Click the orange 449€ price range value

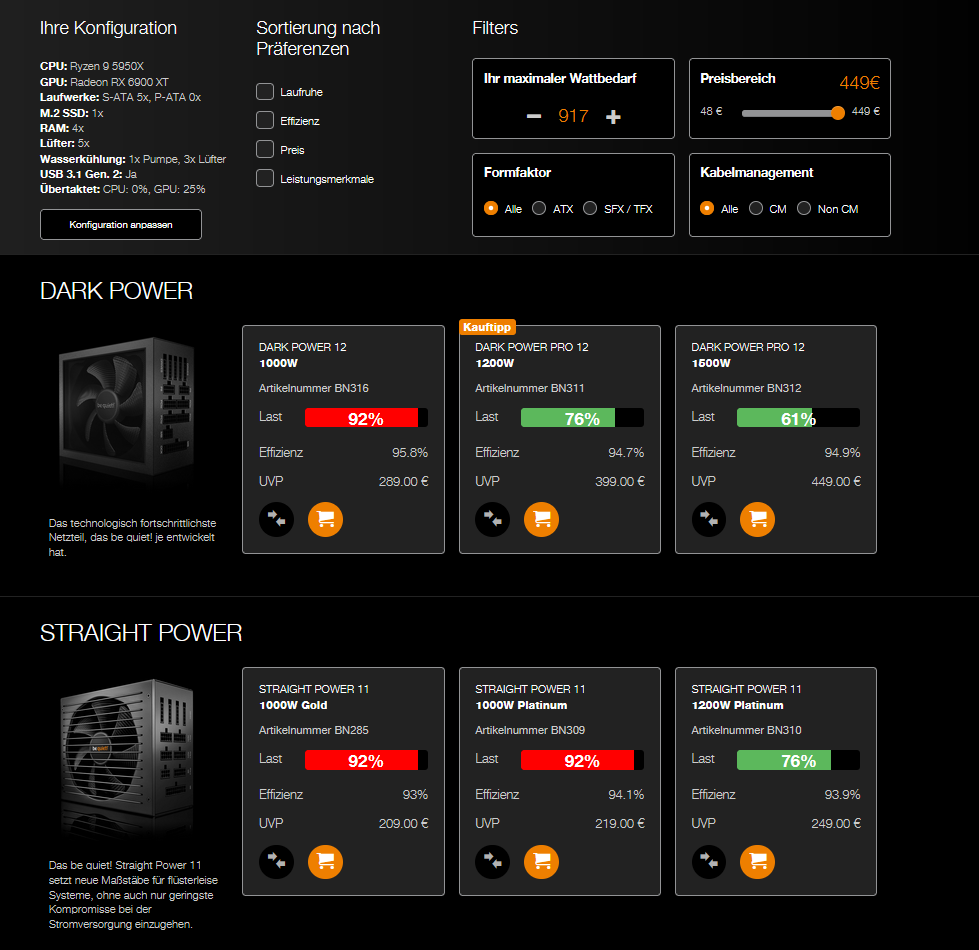click(859, 82)
